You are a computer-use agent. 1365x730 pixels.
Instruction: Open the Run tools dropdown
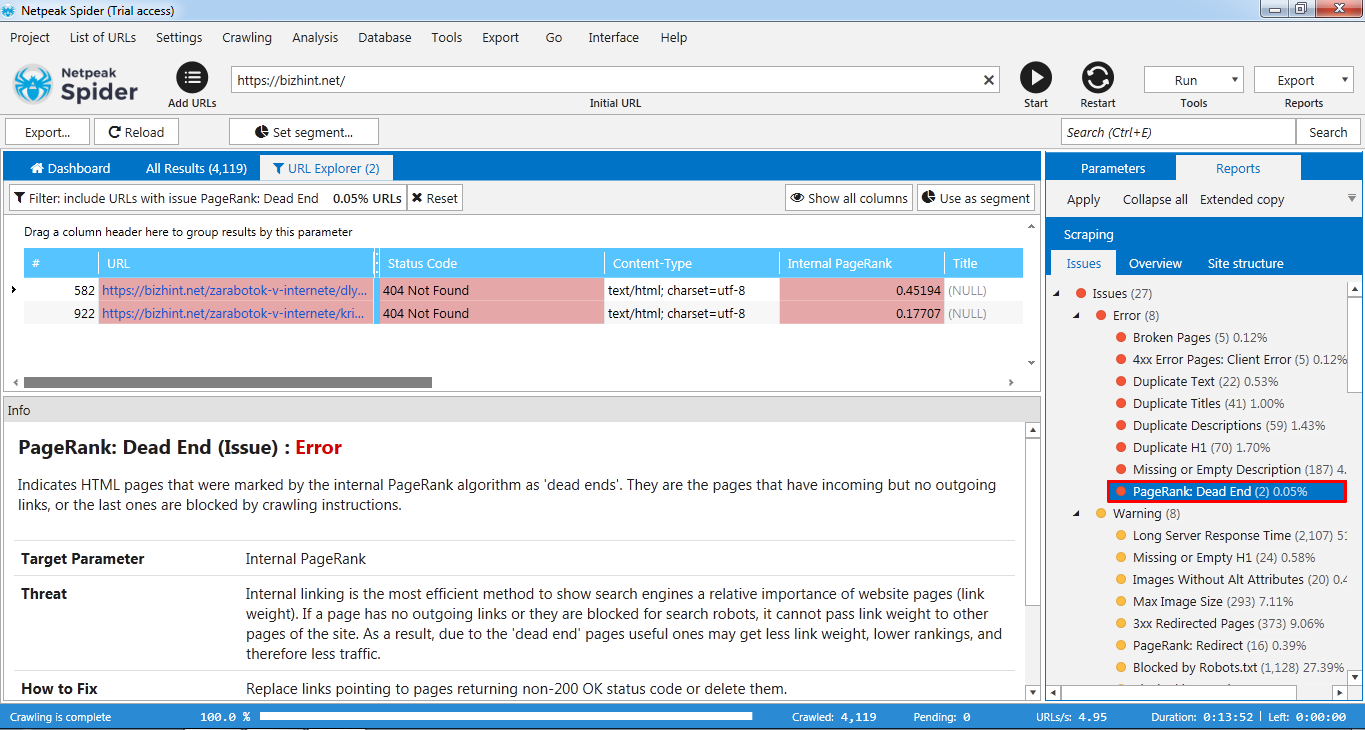[x=1193, y=80]
